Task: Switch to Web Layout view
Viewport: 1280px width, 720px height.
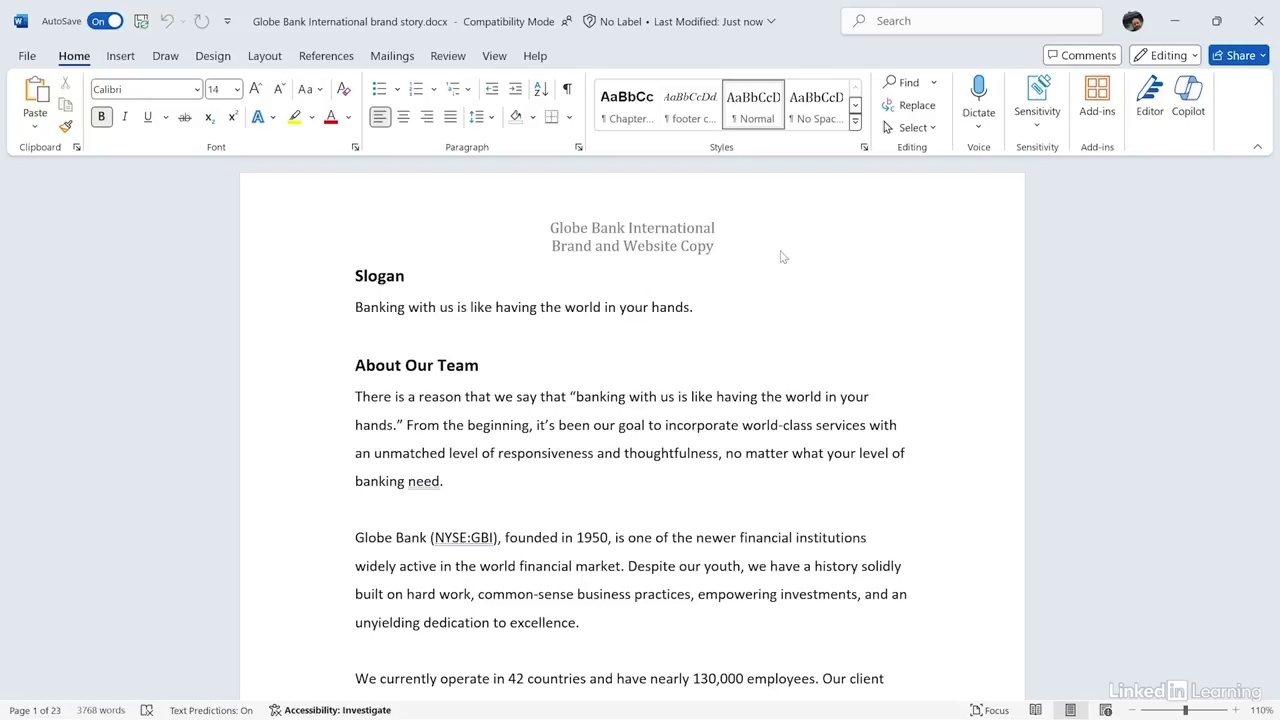Action: coord(1105,710)
